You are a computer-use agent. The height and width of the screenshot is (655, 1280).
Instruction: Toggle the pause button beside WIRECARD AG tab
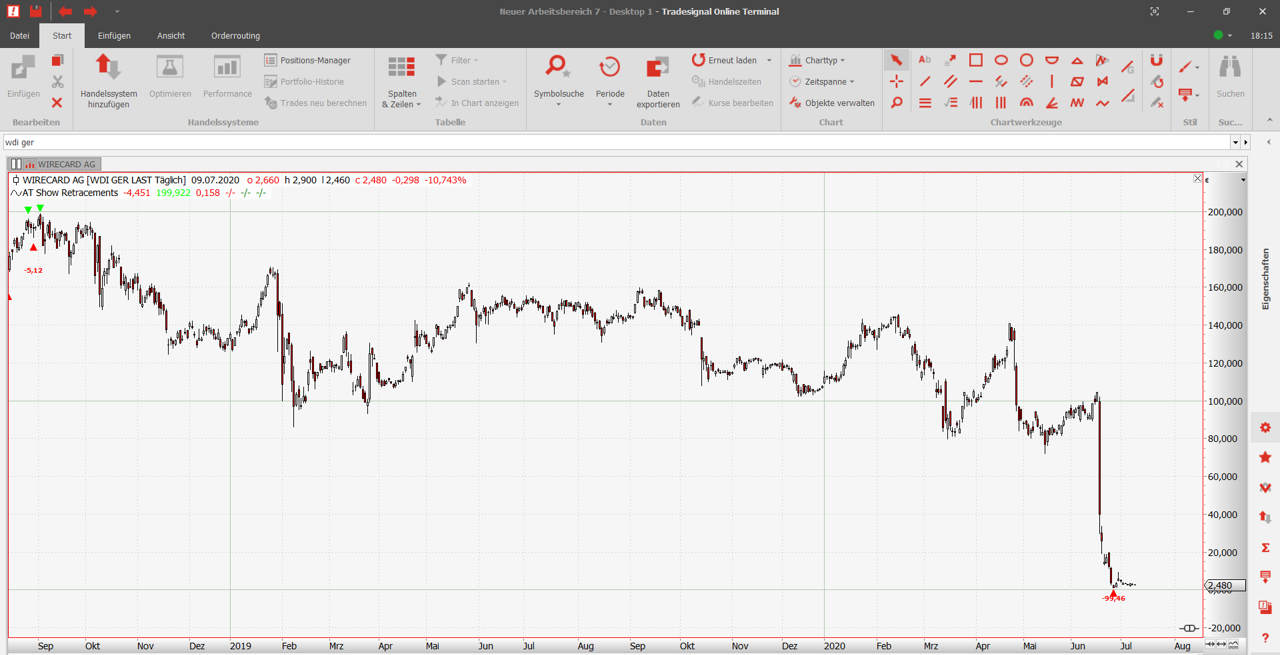16,164
